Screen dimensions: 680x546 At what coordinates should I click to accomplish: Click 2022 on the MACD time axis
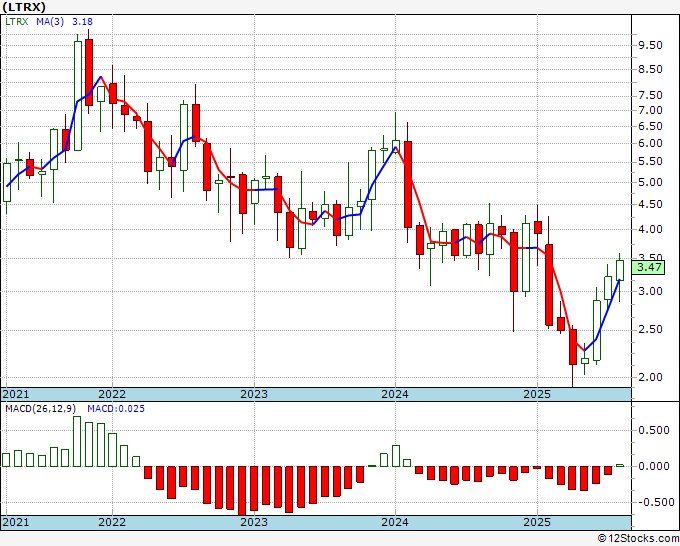pyautogui.click(x=112, y=522)
